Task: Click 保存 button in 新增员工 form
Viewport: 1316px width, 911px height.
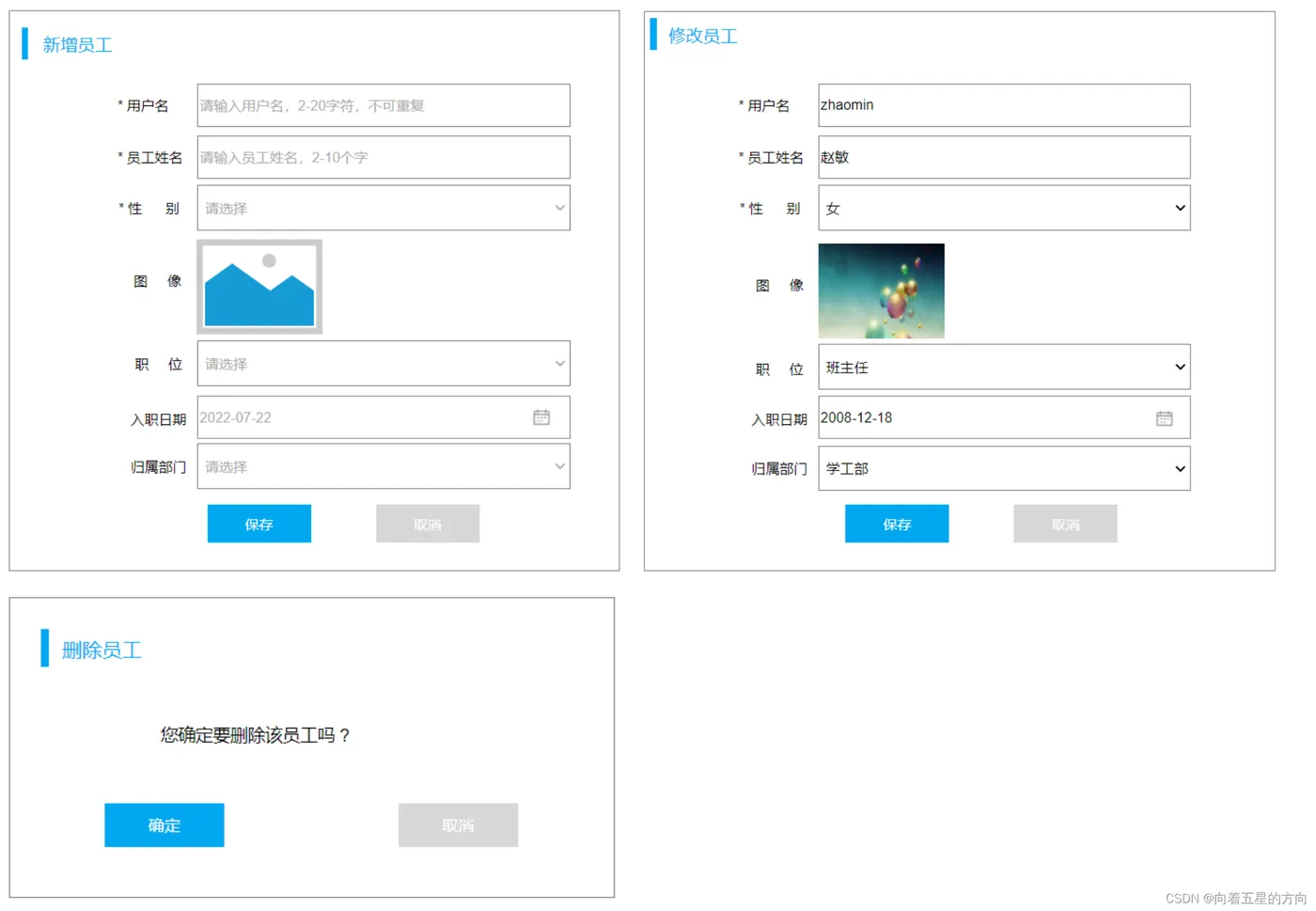Action: (x=259, y=524)
